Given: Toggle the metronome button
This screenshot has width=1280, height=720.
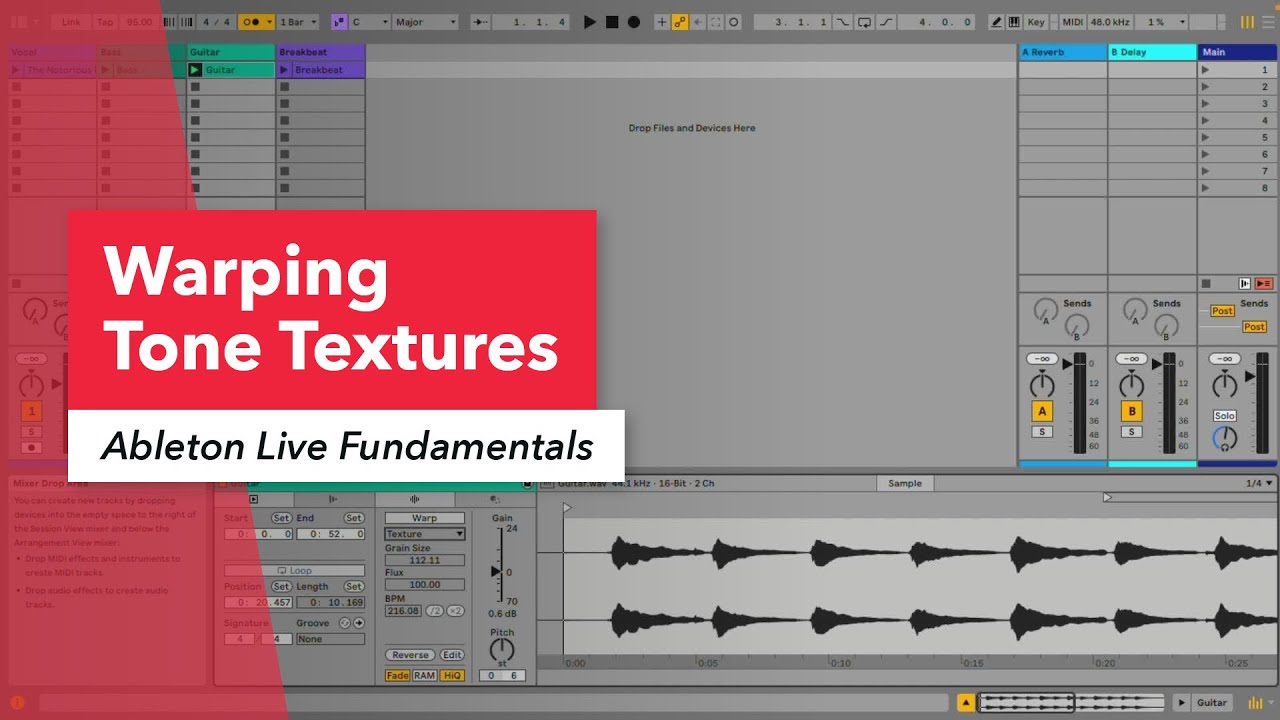Looking at the screenshot, I should [x=256, y=22].
